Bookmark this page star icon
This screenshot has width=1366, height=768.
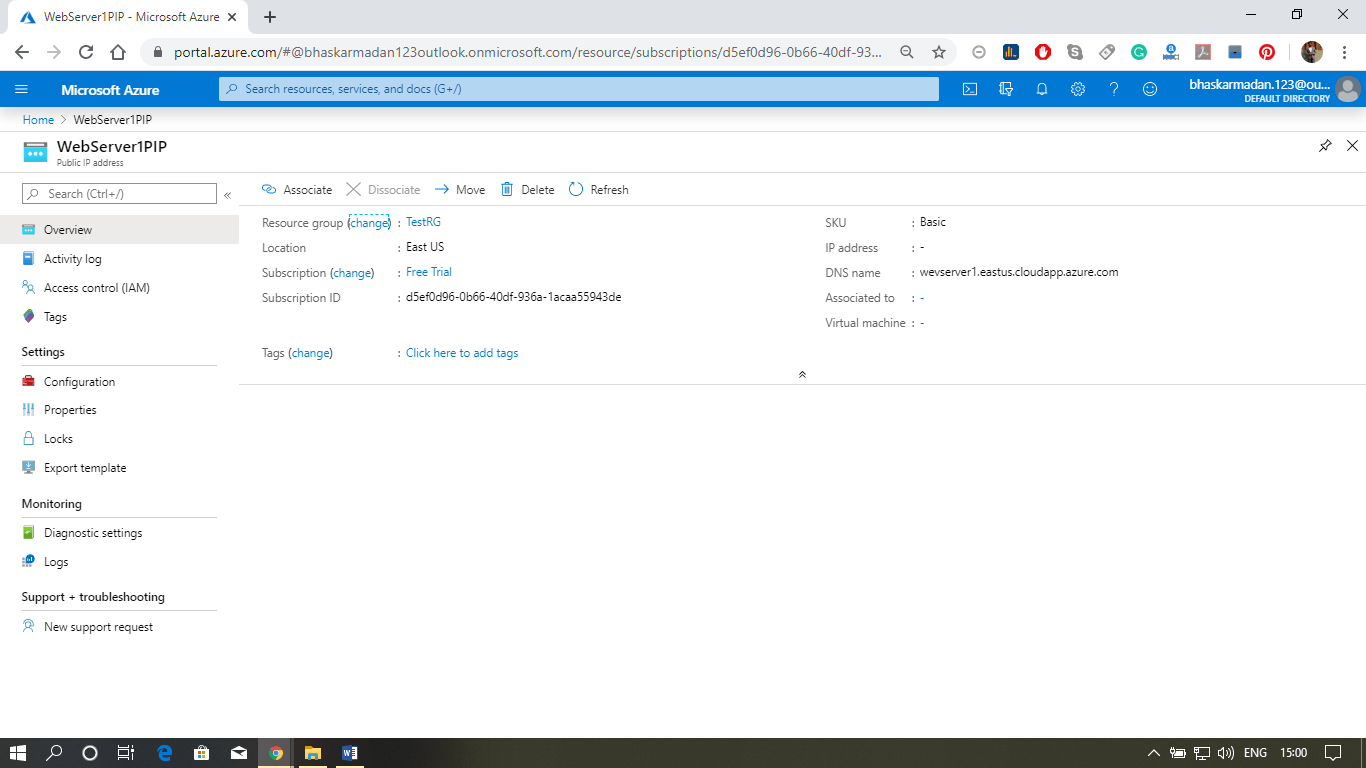pyautogui.click(x=938, y=52)
